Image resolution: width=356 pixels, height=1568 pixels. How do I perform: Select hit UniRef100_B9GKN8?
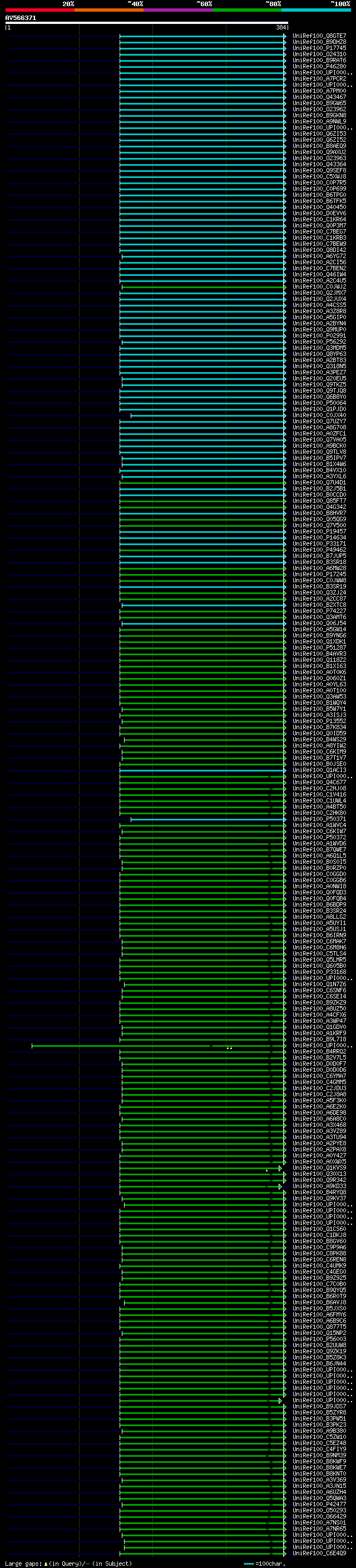[x=319, y=115]
